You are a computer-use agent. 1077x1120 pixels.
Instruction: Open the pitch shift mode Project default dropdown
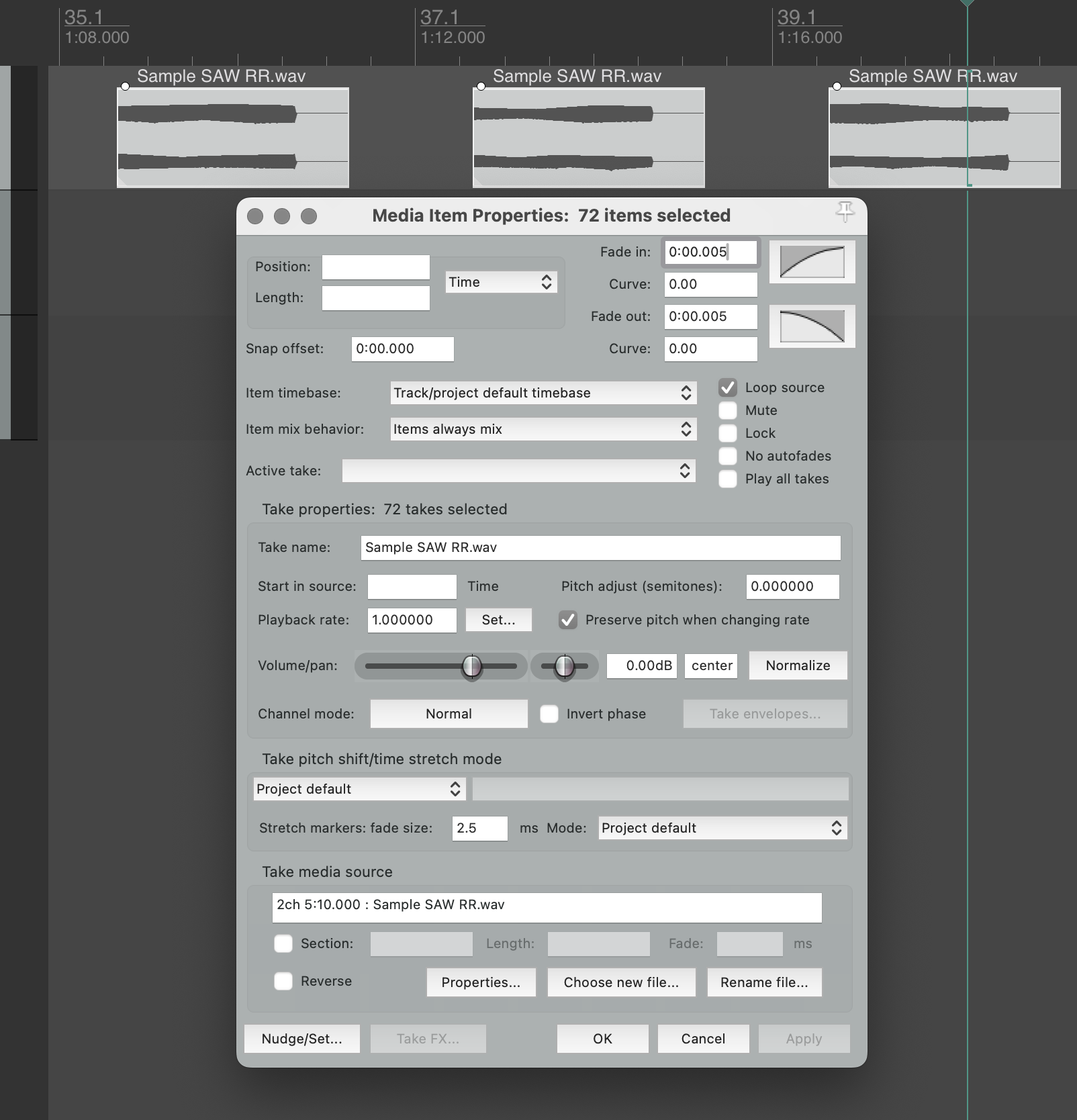pyautogui.click(x=360, y=789)
